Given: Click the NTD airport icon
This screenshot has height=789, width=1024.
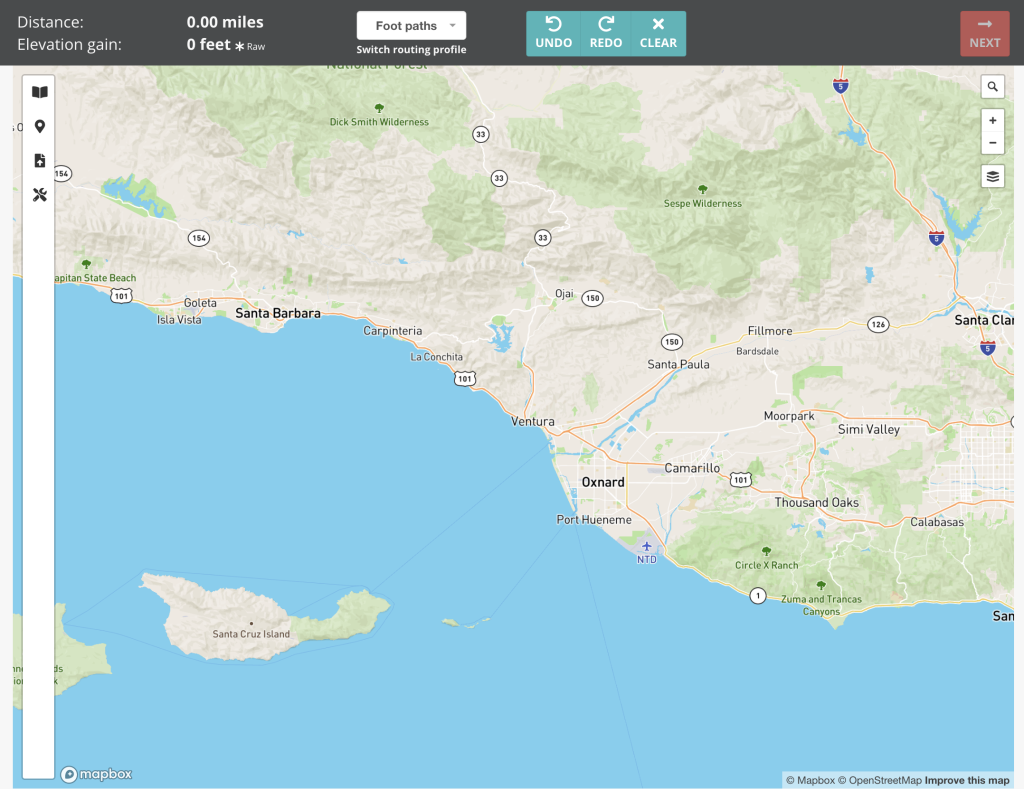Looking at the screenshot, I should tap(647, 546).
